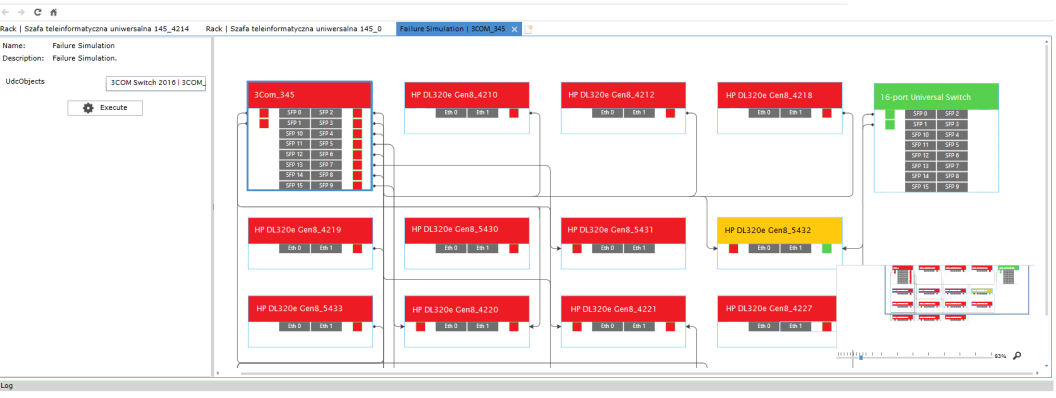Click the UdcObjects 3COM Switch input field
1056x398 pixels.
tap(156, 84)
